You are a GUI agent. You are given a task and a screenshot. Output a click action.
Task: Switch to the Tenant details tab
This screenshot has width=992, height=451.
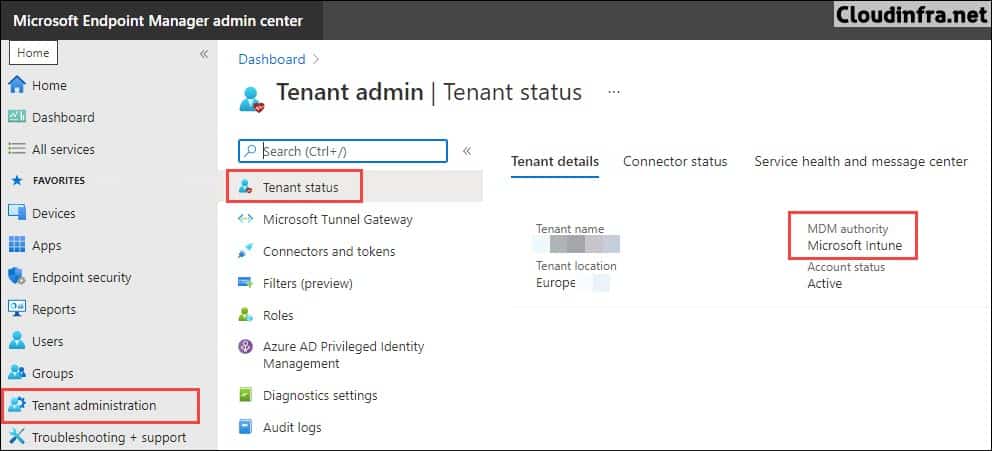[x=555, y=161]
